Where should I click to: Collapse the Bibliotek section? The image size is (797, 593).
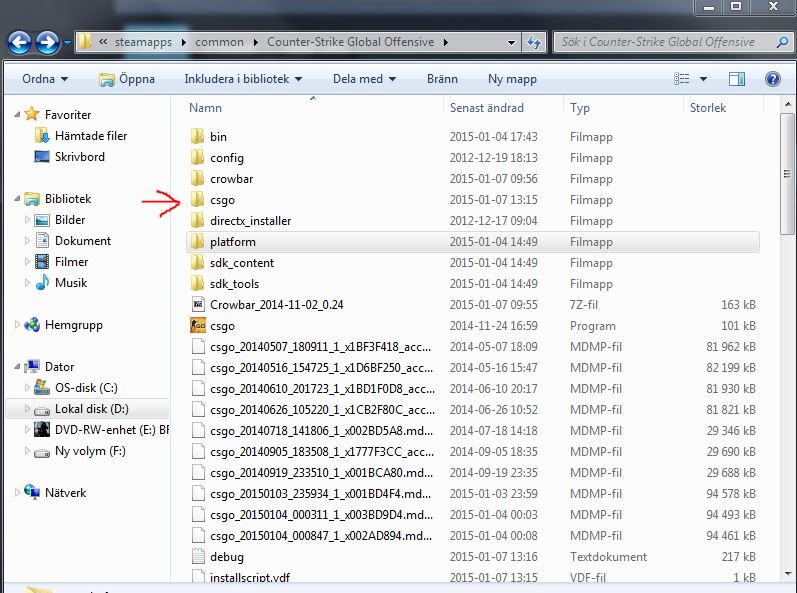pyautogui.click(x=17, y=198)
